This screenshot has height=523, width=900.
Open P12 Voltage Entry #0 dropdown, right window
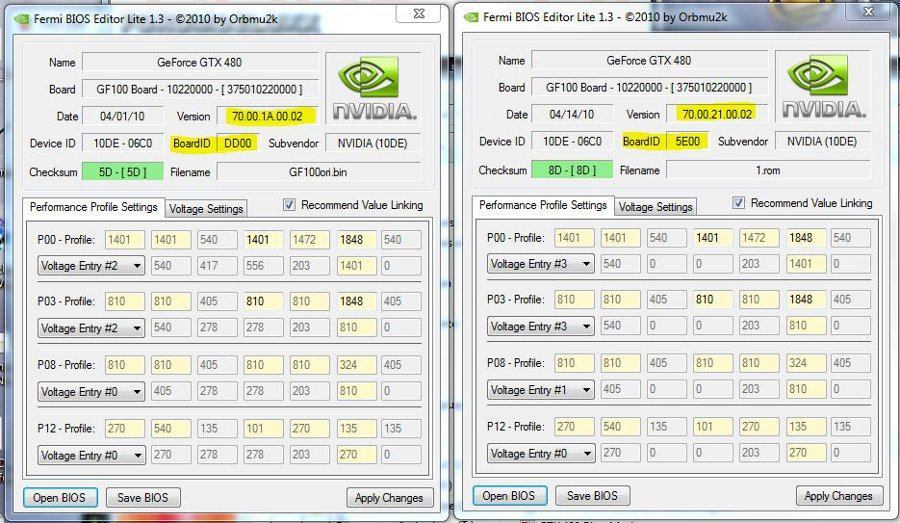[x=541, y=454]
